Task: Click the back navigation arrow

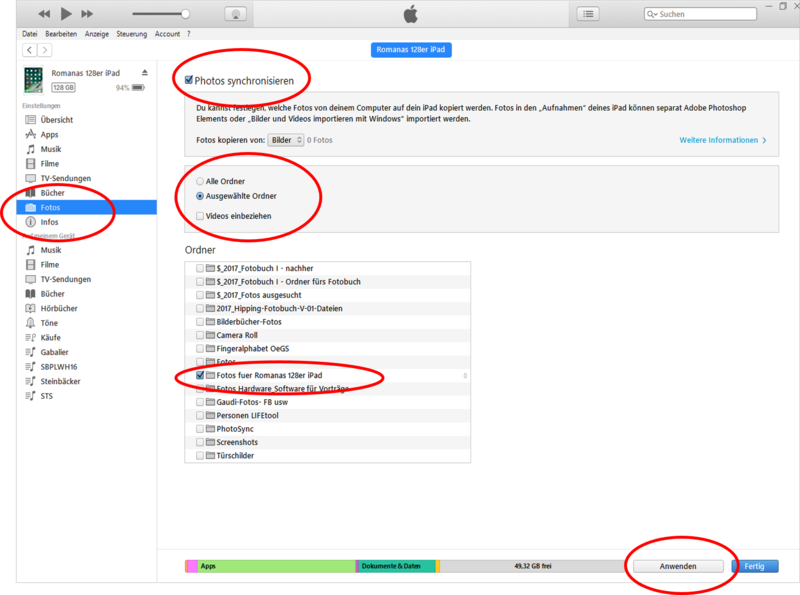Action: point(30,50)
